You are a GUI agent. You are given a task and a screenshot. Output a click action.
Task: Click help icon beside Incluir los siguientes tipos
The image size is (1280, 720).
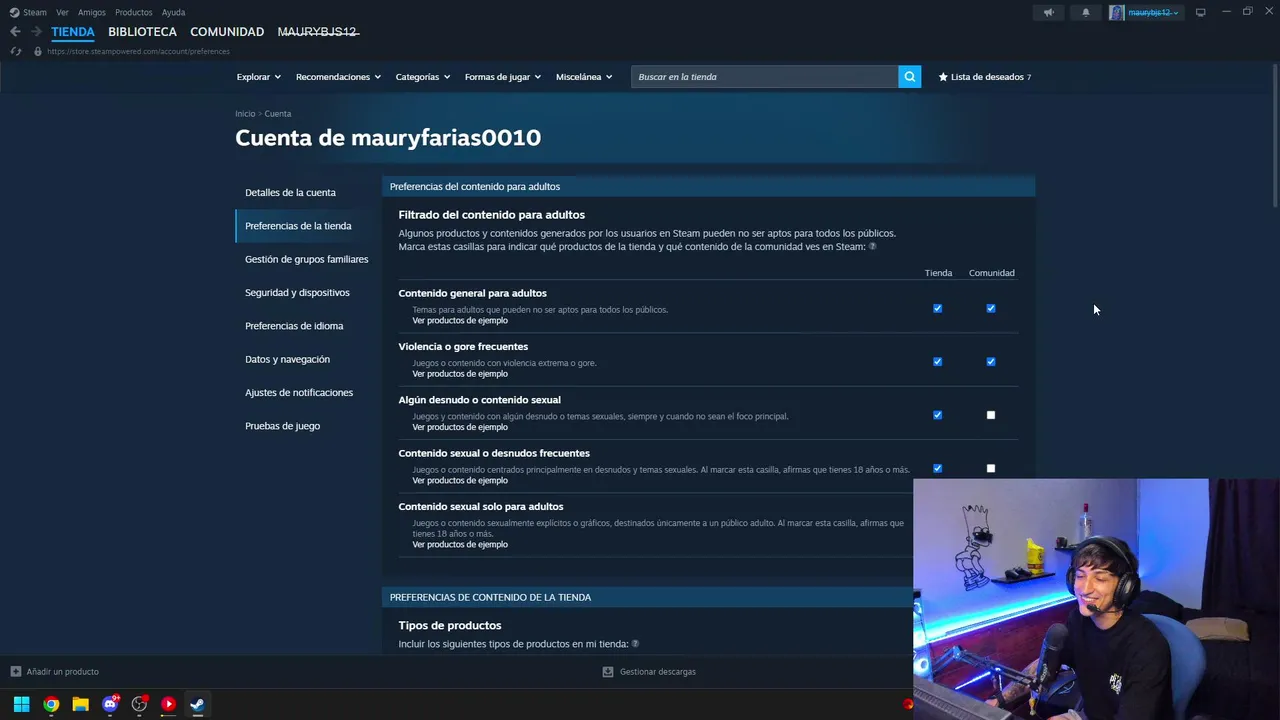coord(635,644)
